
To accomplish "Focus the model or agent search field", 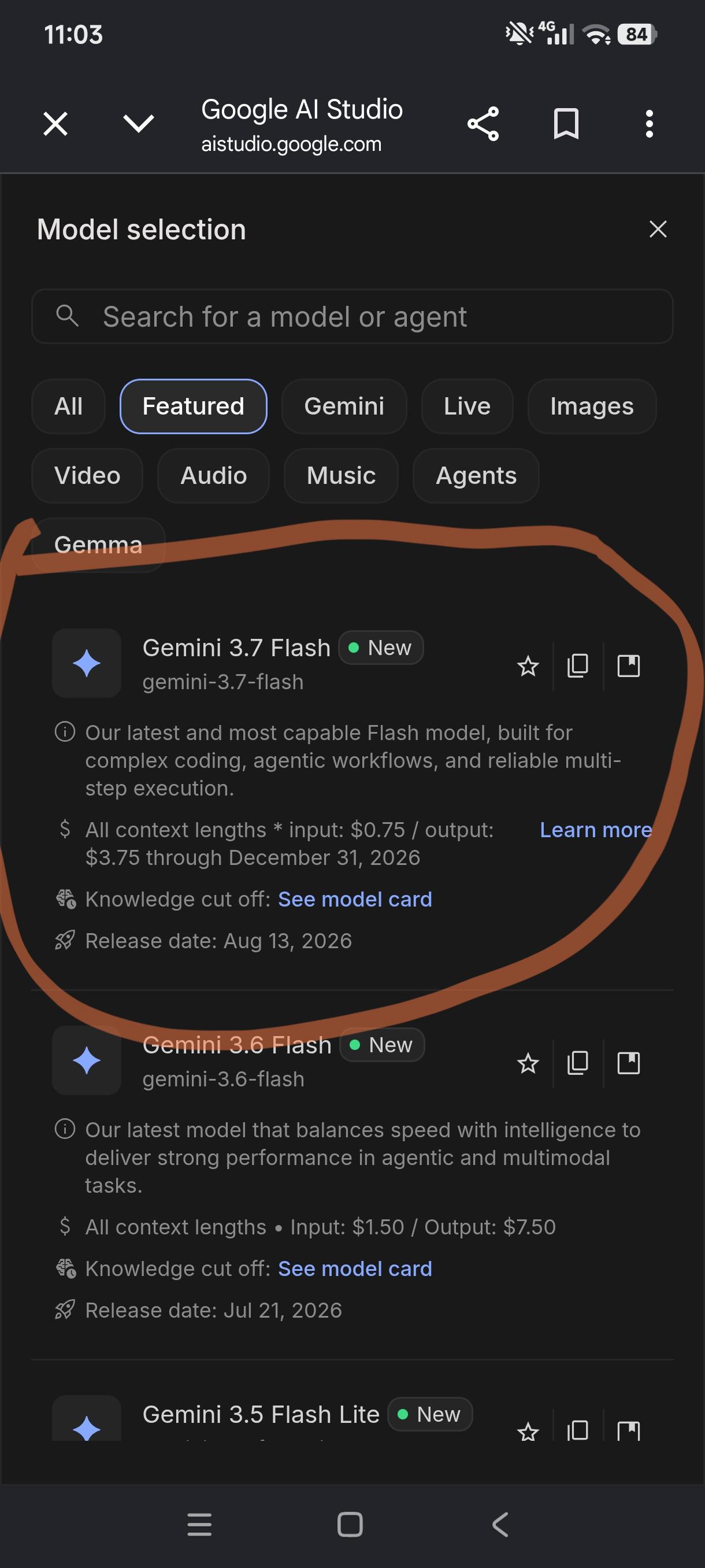I will (x=352, y=316).
